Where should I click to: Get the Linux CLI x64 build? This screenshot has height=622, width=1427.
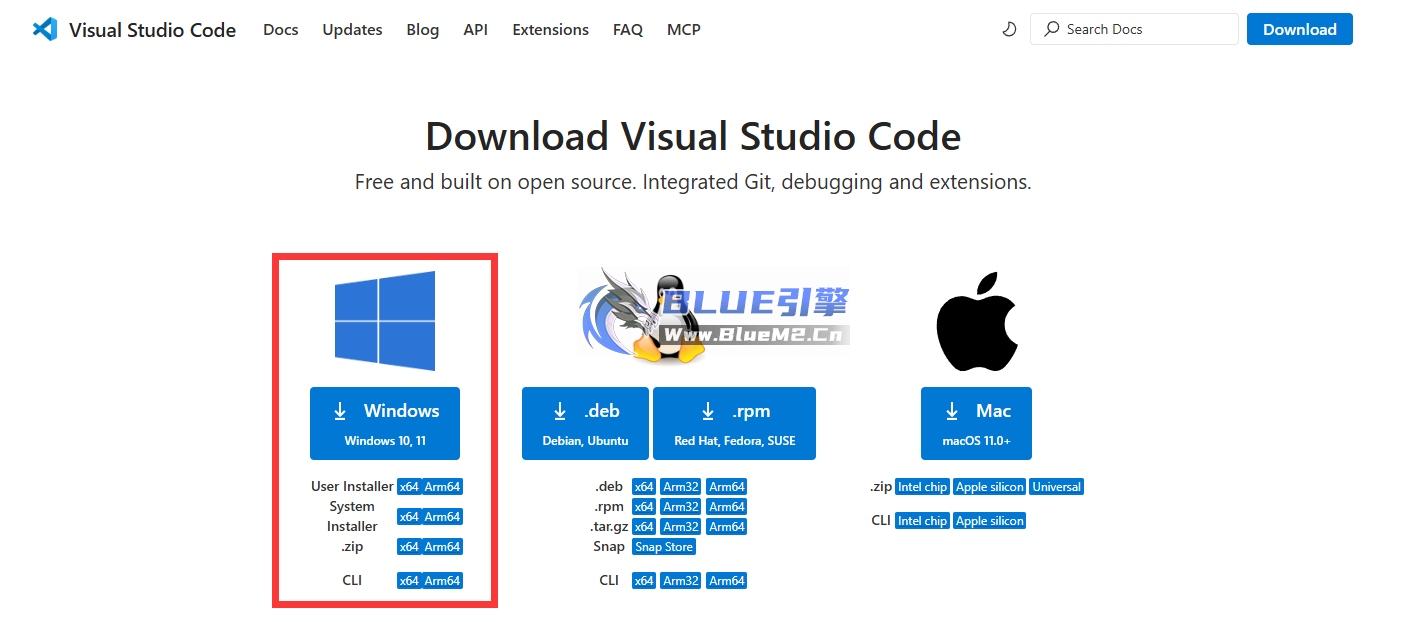pyautogui.click(x=644, y=581)
